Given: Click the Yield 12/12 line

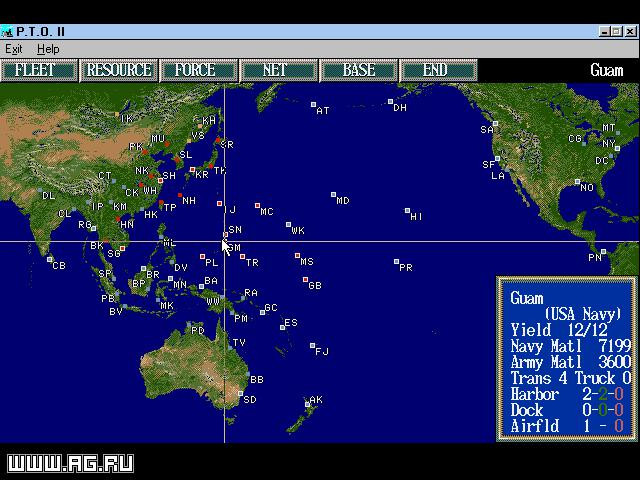Looking at the screenshot, I should click(x=559, y=330).
